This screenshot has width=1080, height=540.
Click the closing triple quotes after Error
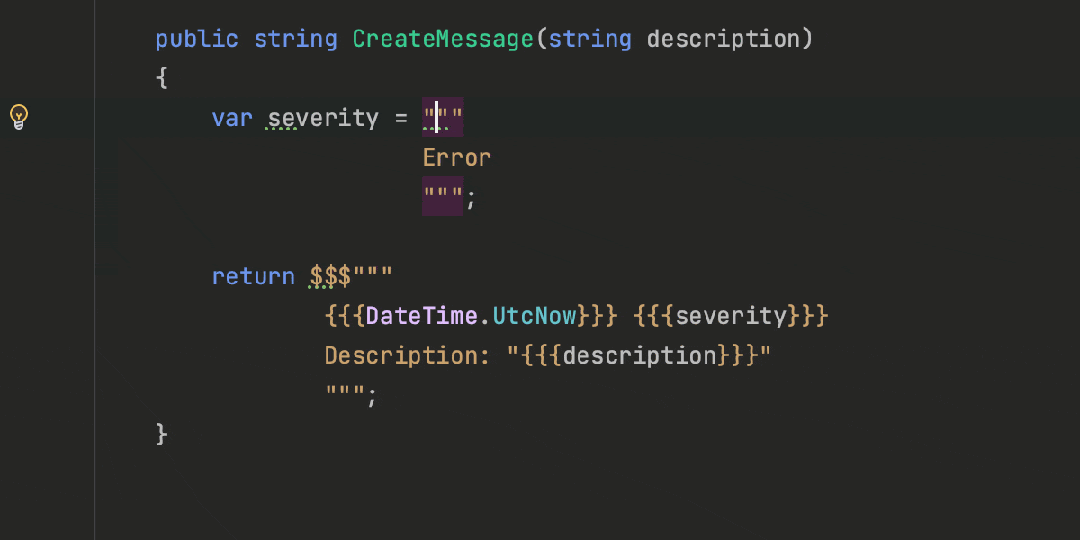443,196
